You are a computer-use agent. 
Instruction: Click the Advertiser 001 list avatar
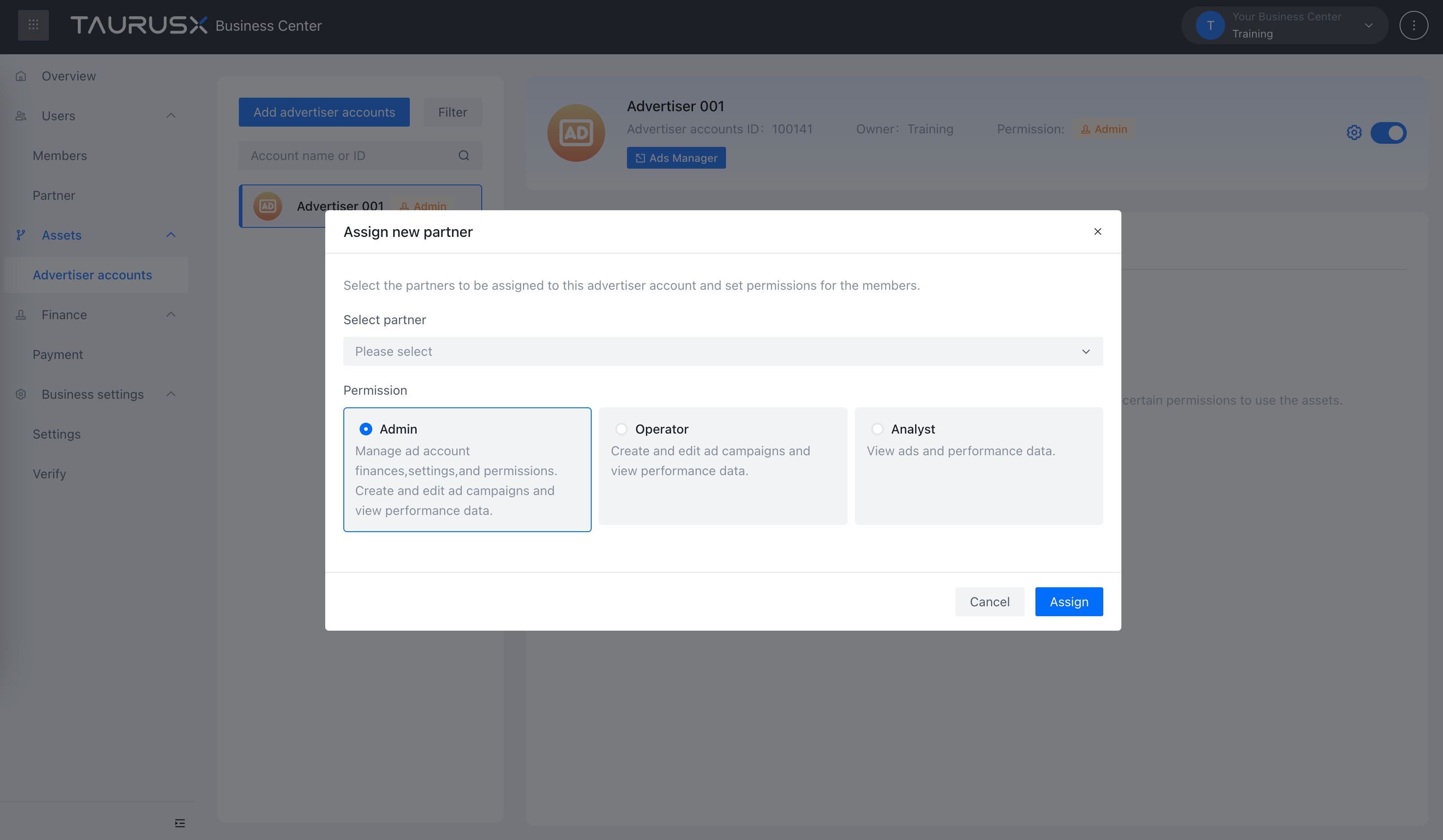click(x=267, y=206)
